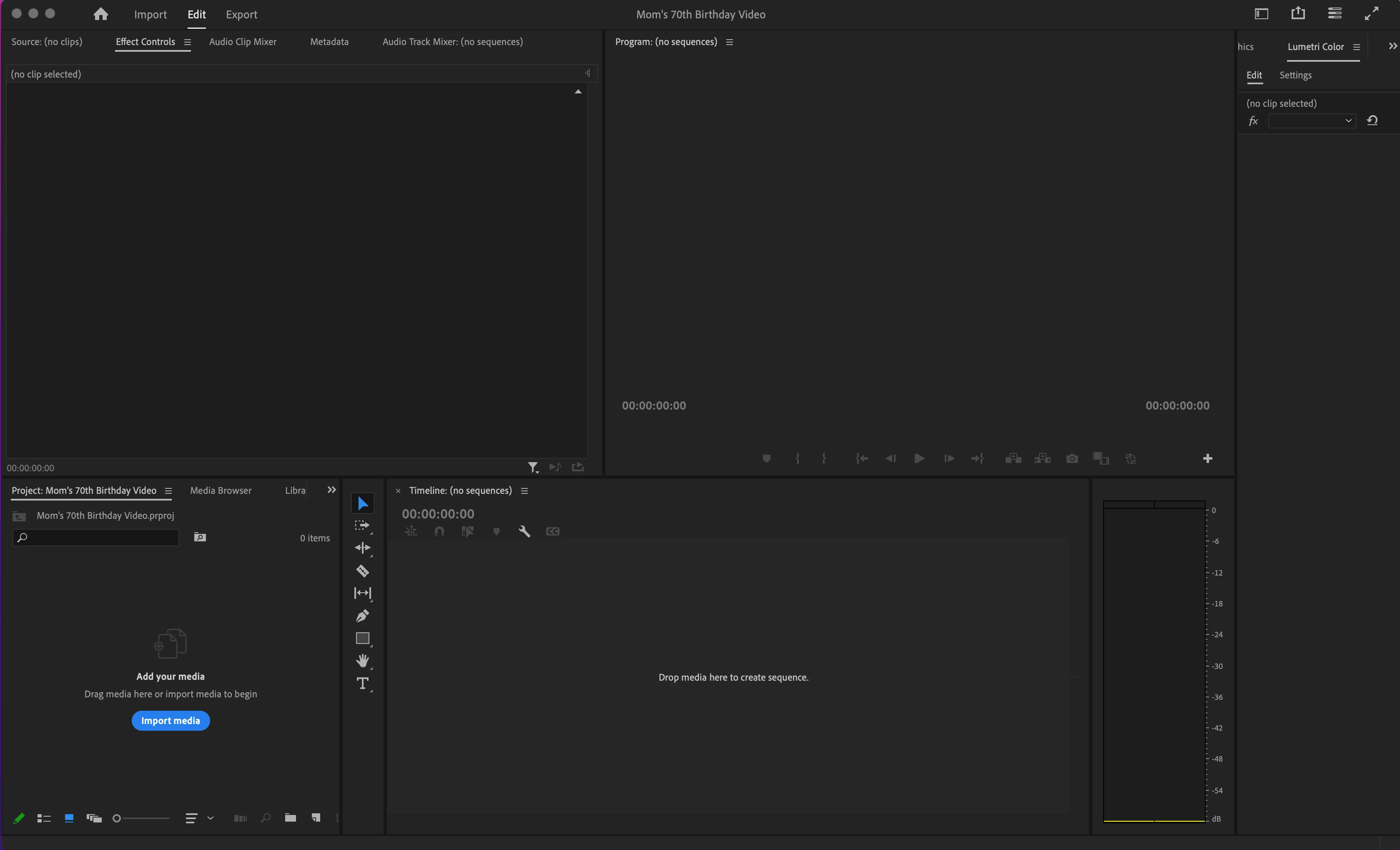1400x850 pixels.
Task: Select the Track Select Forward tool
Action: coord(362,526)
